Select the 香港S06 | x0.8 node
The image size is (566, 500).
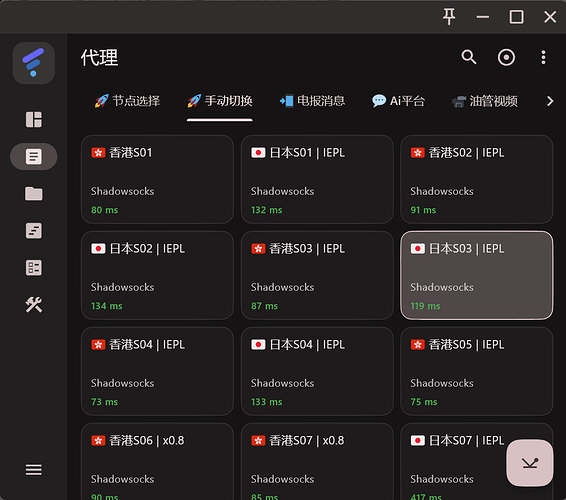[x=157, y=462]
